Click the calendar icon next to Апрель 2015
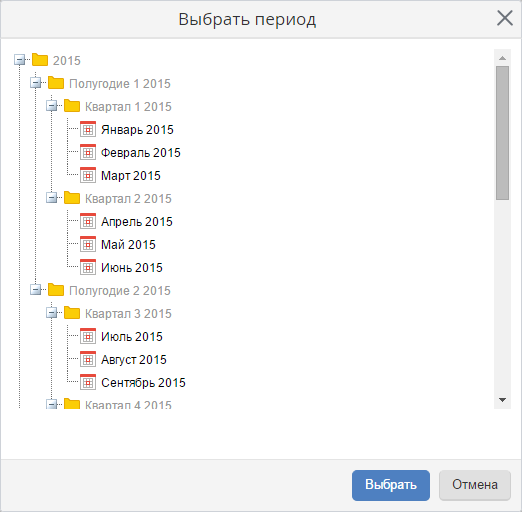The image size is (522, 512). click(x=88, y=221)
